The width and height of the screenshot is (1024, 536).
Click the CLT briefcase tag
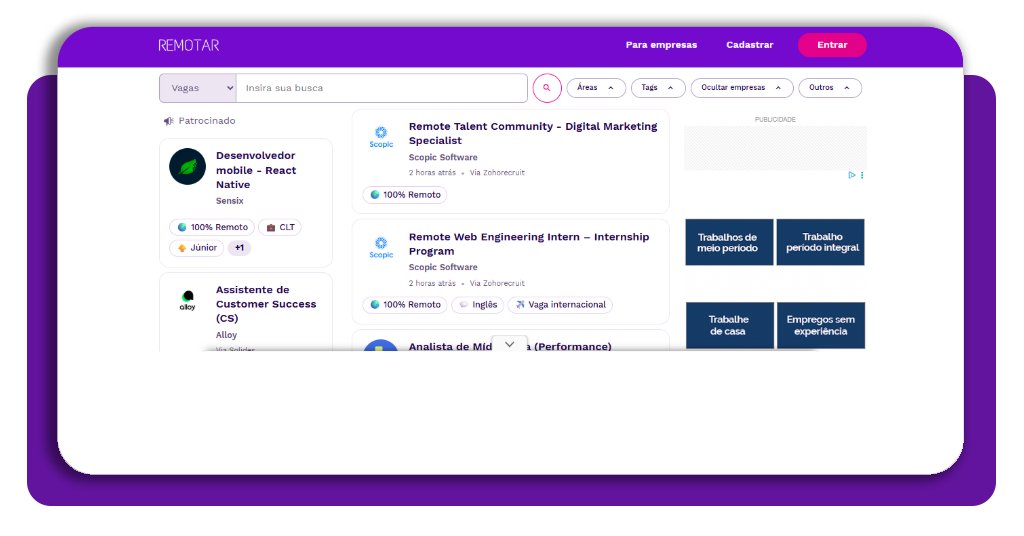click(280, 227)
